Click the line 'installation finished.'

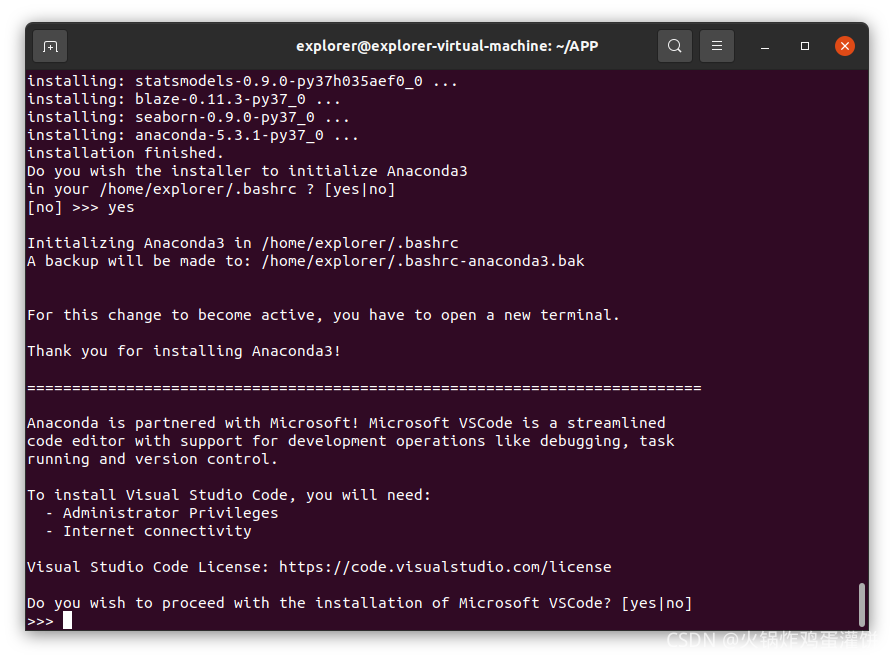coord(125,153)
